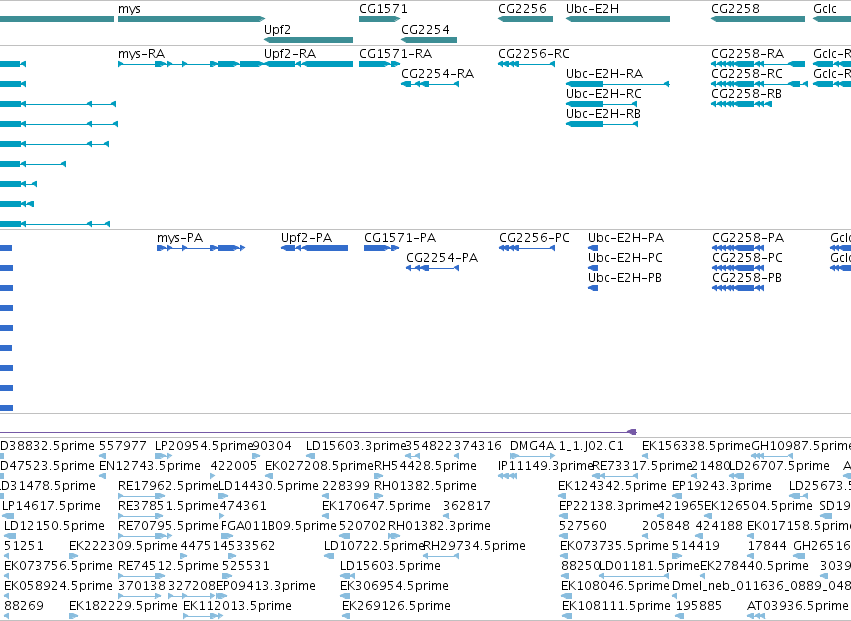The width and height of the screenshot is (851, 621).
Task: Click EST AT03936.5prime label
Action: tap(797, 606)
